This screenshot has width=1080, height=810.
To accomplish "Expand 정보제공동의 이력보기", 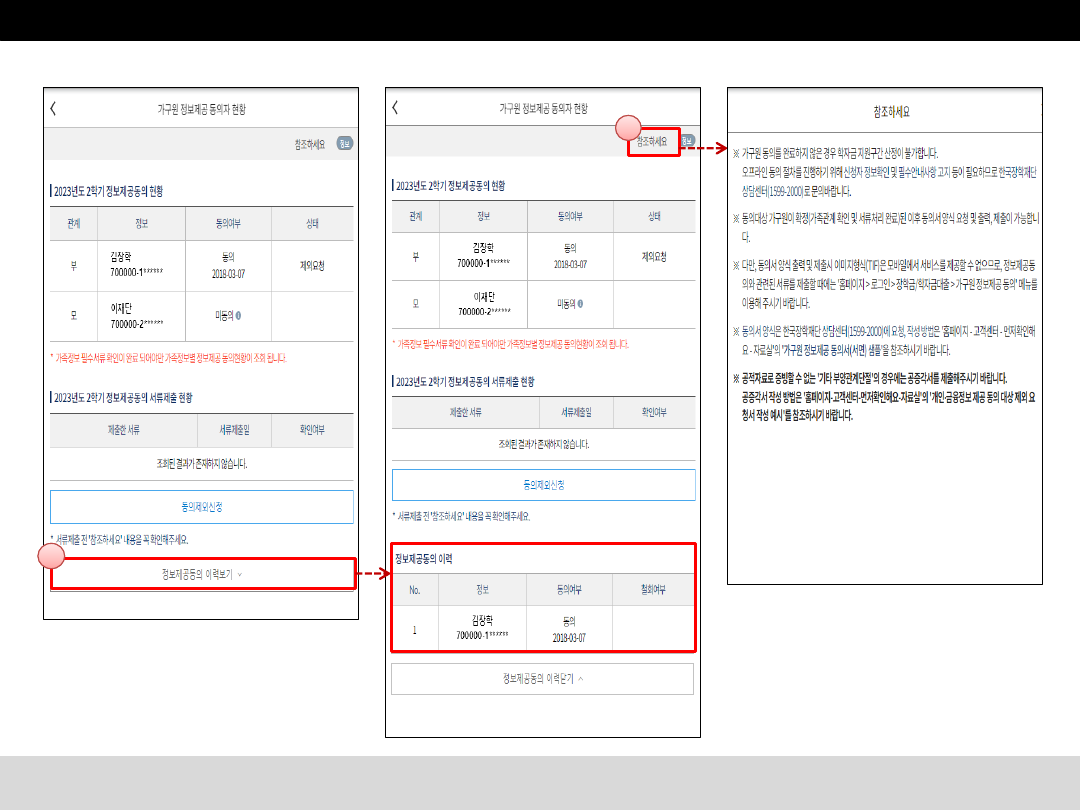I will (202, 574).
